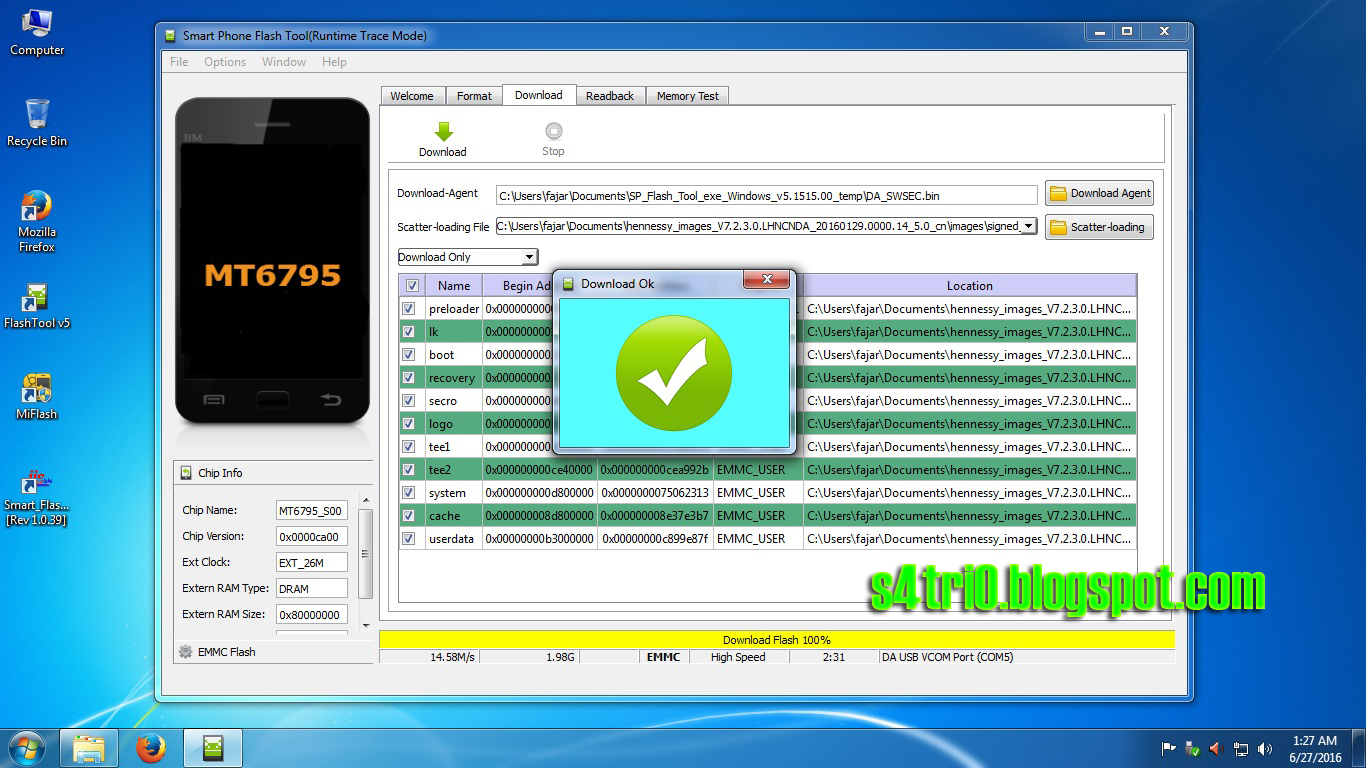Switch to the Format tab
The width and height of the screenshot is (1366, 768).
click(x=474, y=96)
